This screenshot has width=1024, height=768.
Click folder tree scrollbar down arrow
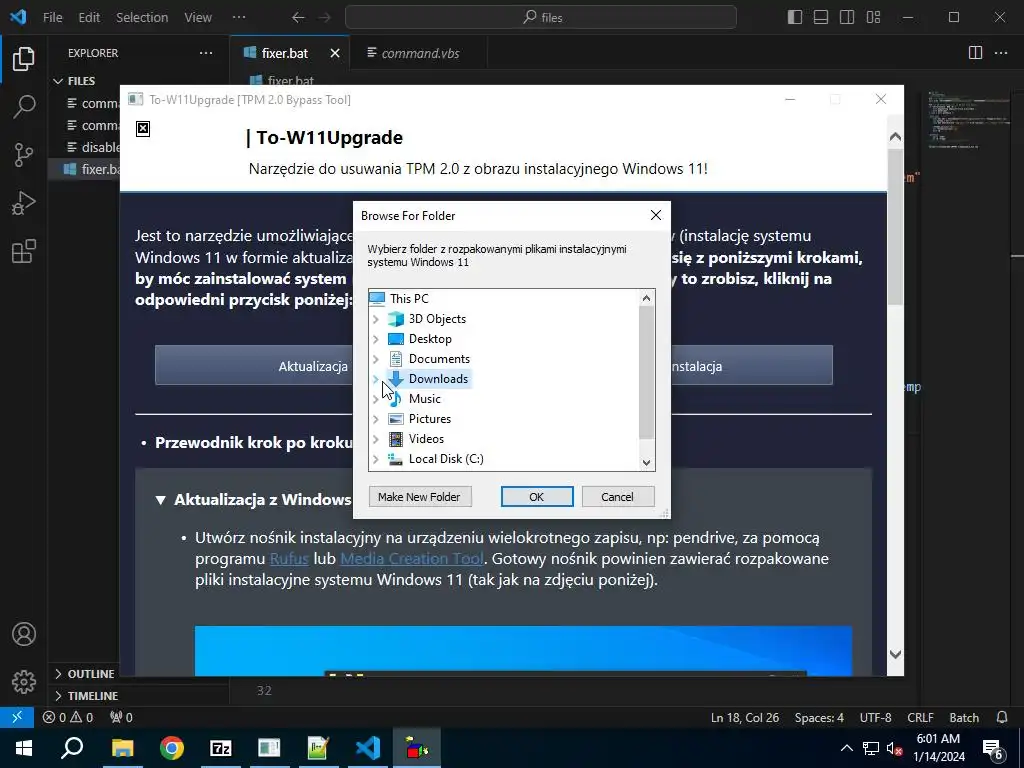pos(646,462)
